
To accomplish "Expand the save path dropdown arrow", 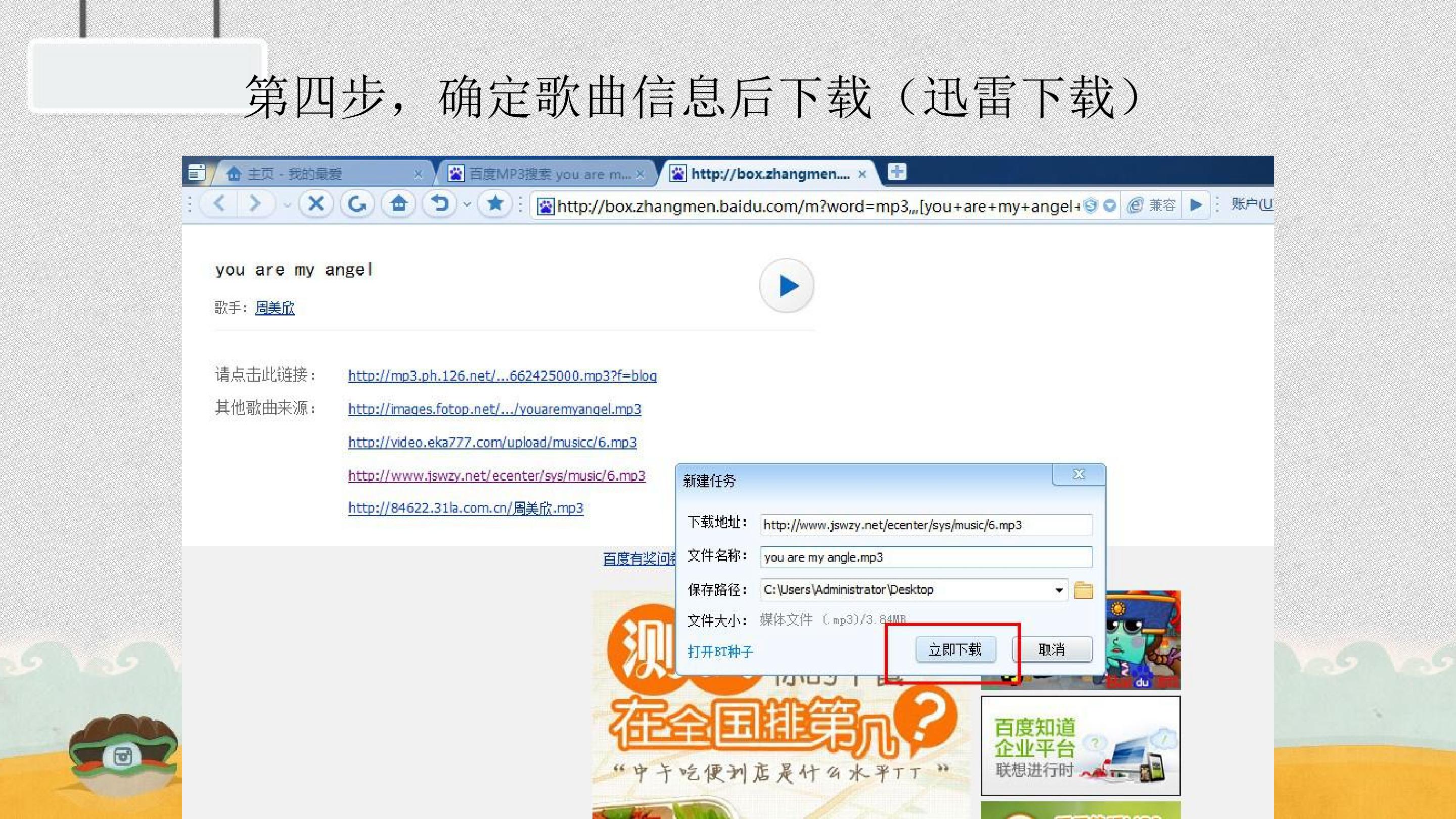I will pyautogui.click(x=1059, y=590).
